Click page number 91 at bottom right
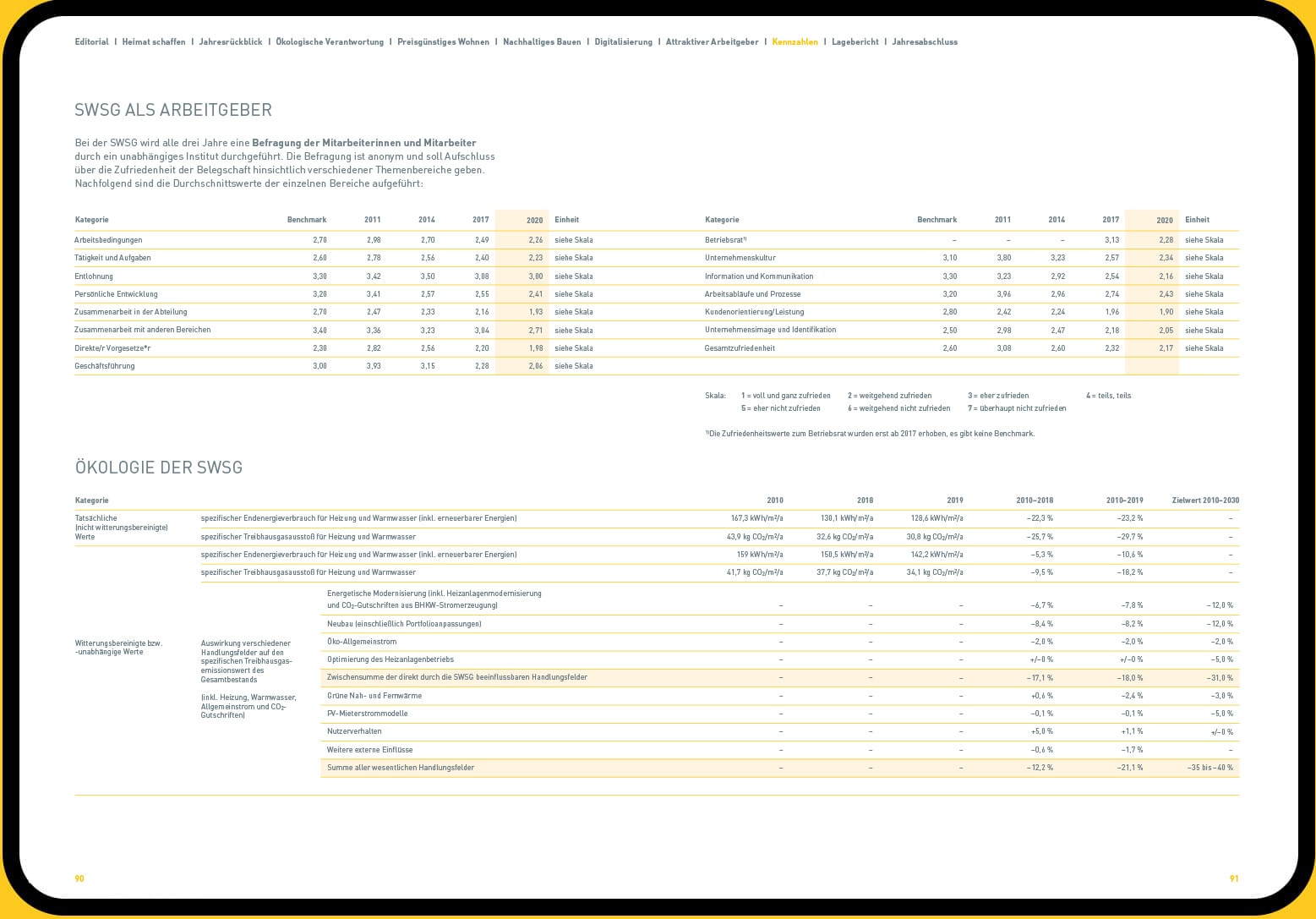This screenshot has width=1316, height=919. pos(1234,878)
